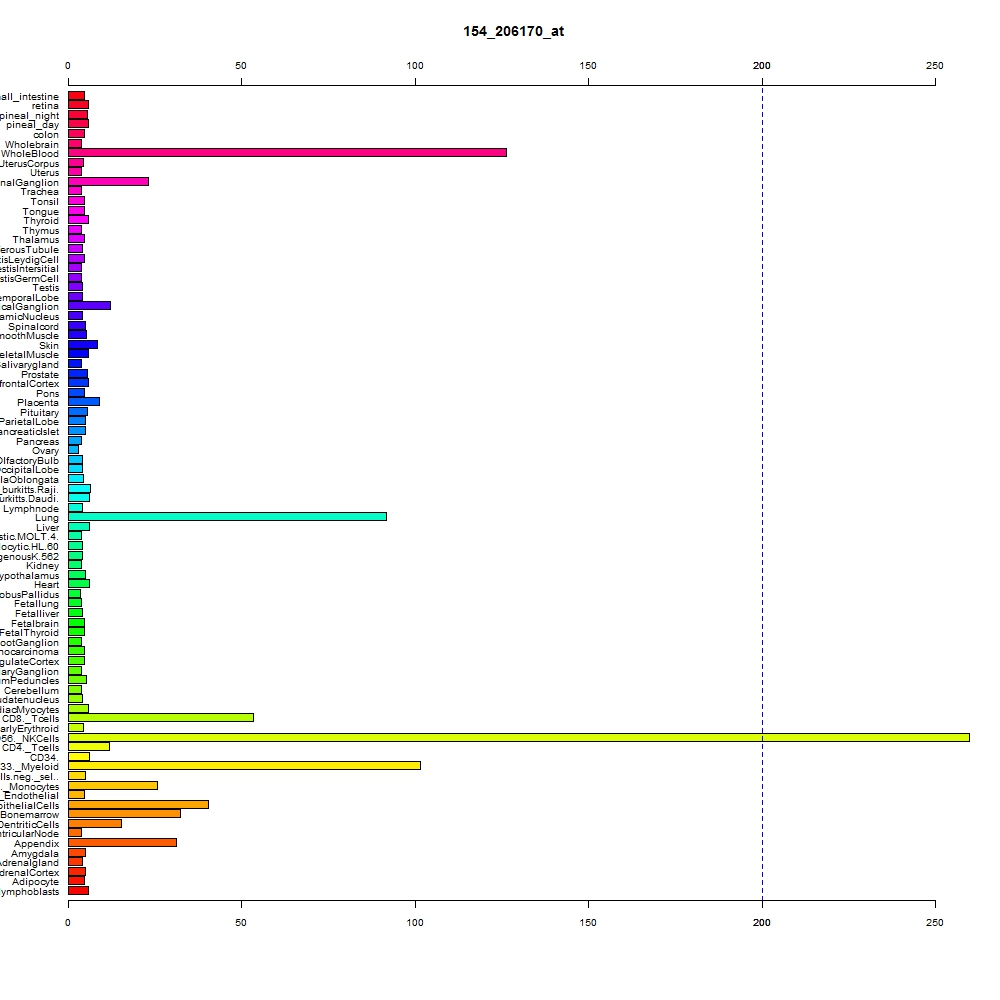Click the 150 label on top axis

click(588, 66)
